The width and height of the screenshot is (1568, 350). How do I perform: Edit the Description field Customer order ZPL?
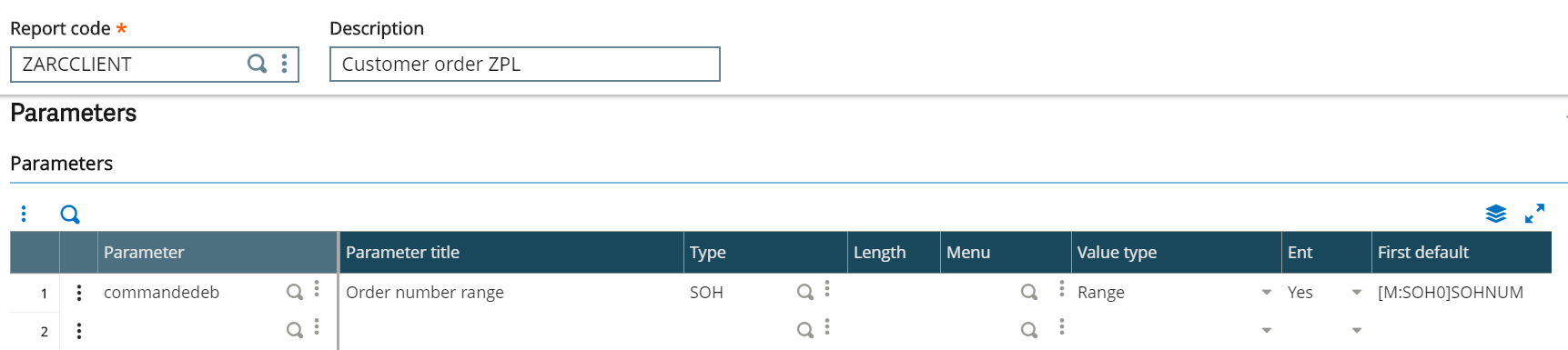(x=525, y=65)
